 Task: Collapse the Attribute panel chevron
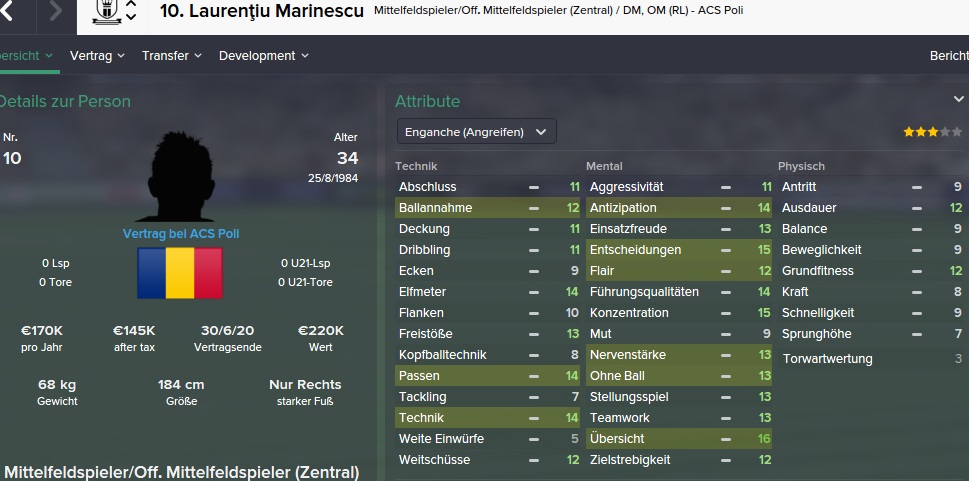click(x=958, y=99)
